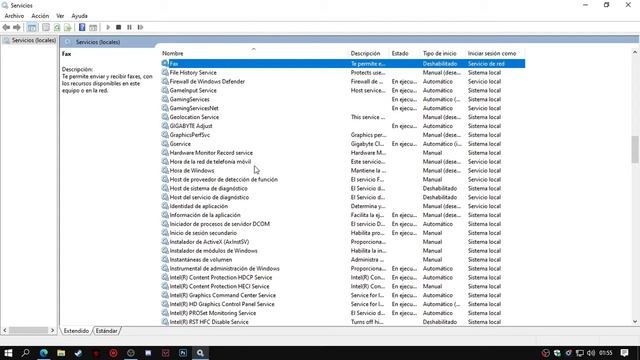Viewport: 640px width, 360px height.
Task: Select the Geolocation Service row
Action: tap(343, 117)
